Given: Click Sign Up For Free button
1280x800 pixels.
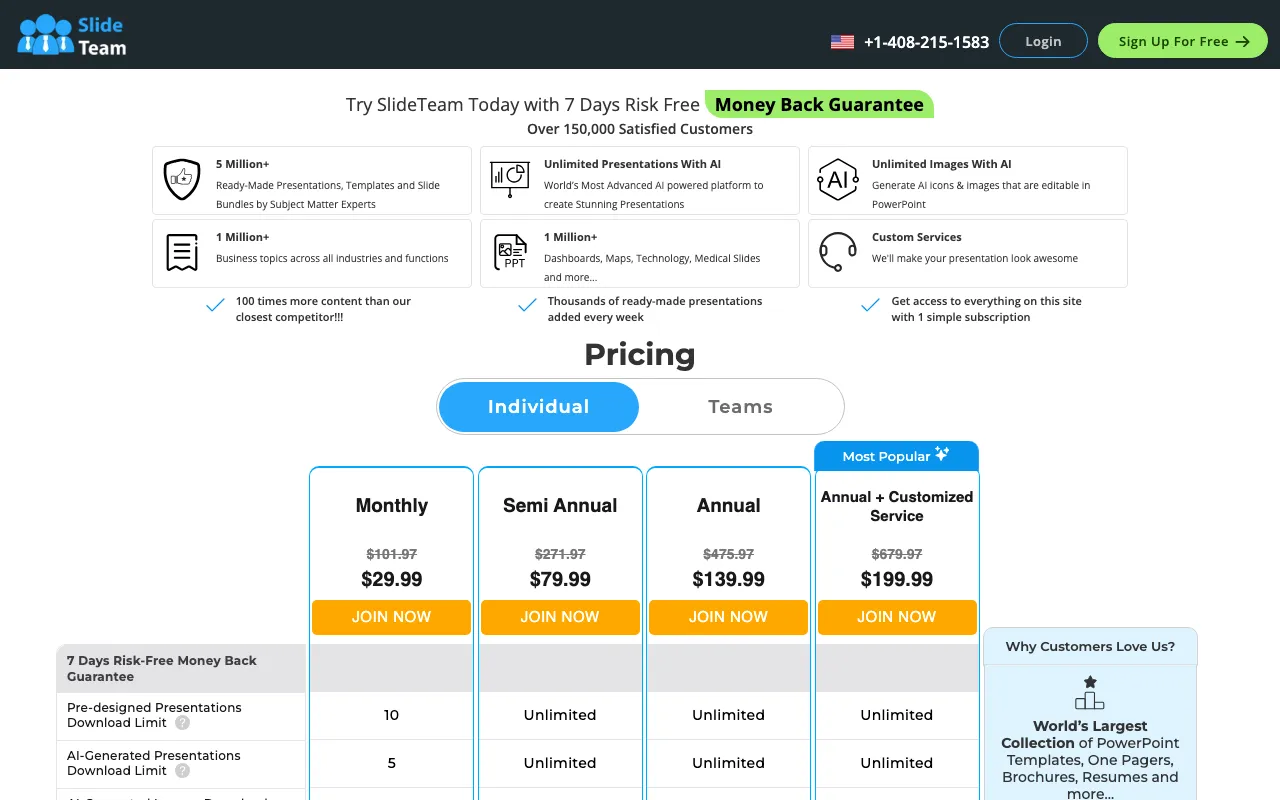Looking at the screenshot, I should pos(1183,41).
